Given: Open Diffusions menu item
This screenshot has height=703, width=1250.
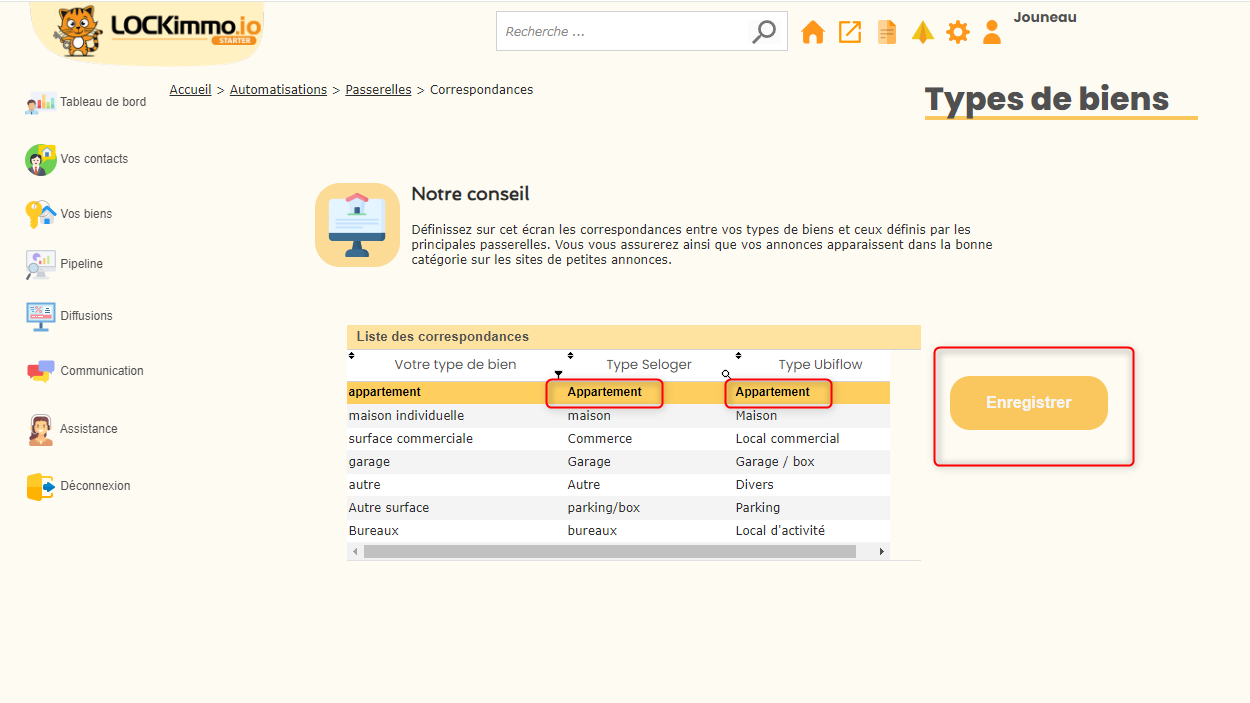Looking at the screenshot, I should (86, 316).
